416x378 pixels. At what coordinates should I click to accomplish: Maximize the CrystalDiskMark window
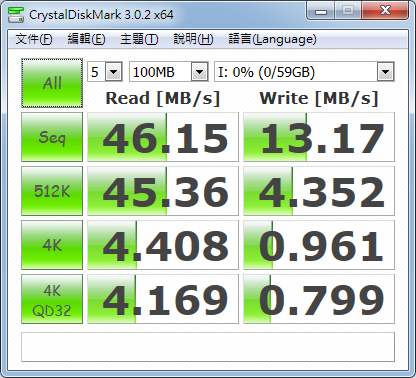click(x=348, y=11)
